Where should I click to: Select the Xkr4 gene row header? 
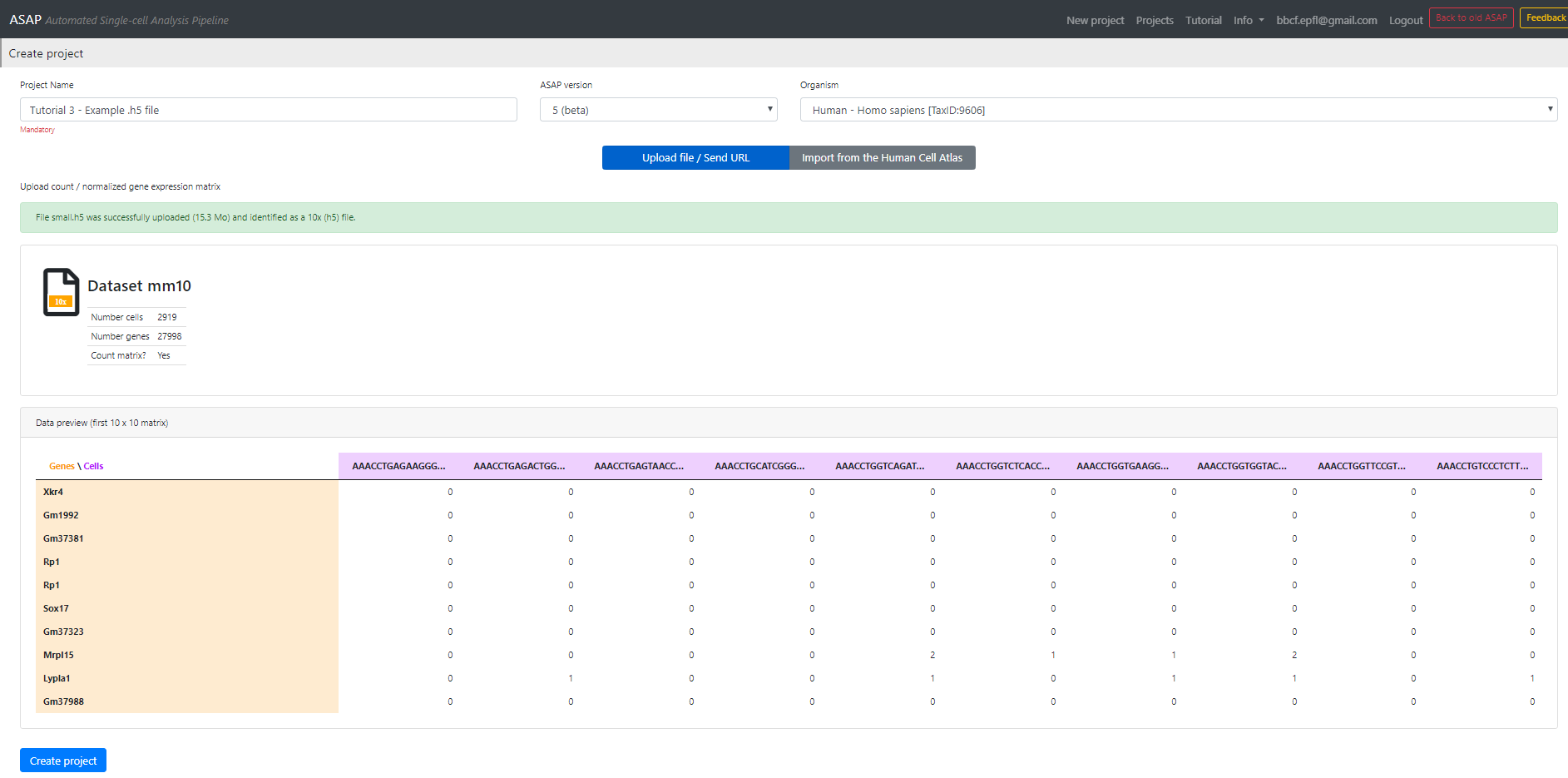pyautogui.click(x=53, y=492)
